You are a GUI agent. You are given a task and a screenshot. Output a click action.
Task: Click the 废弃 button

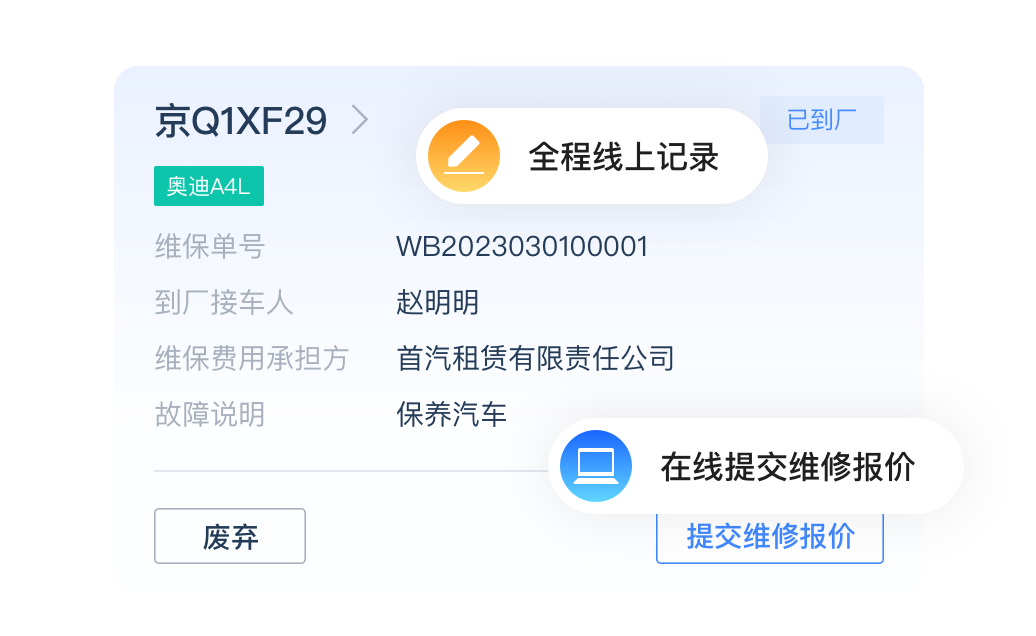(x=230, y=536)
